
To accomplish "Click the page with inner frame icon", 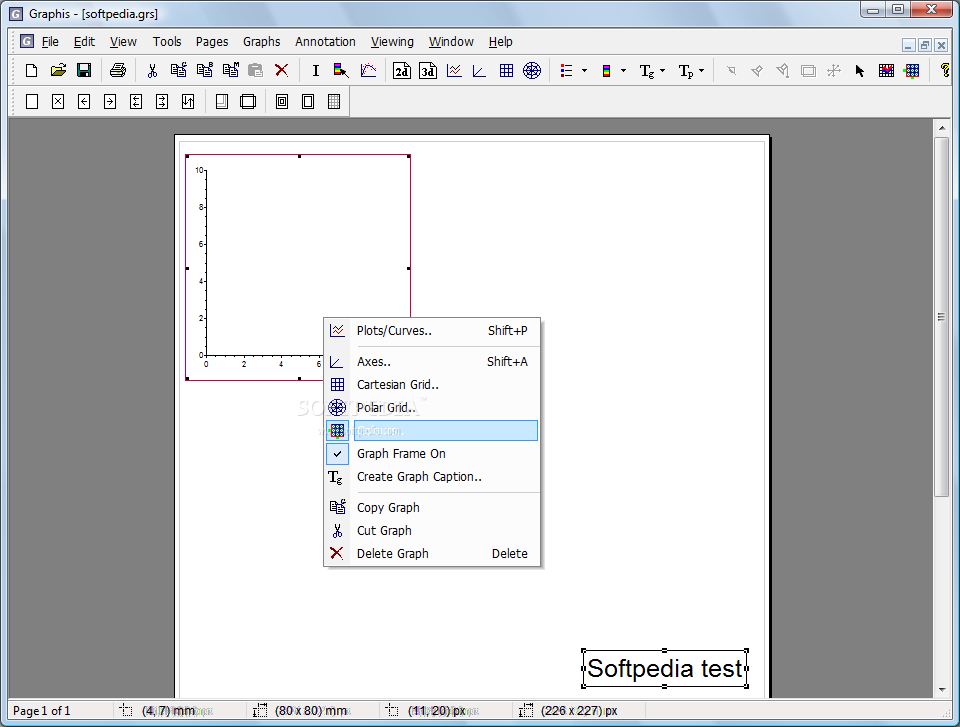I will (x=308, y=102).
